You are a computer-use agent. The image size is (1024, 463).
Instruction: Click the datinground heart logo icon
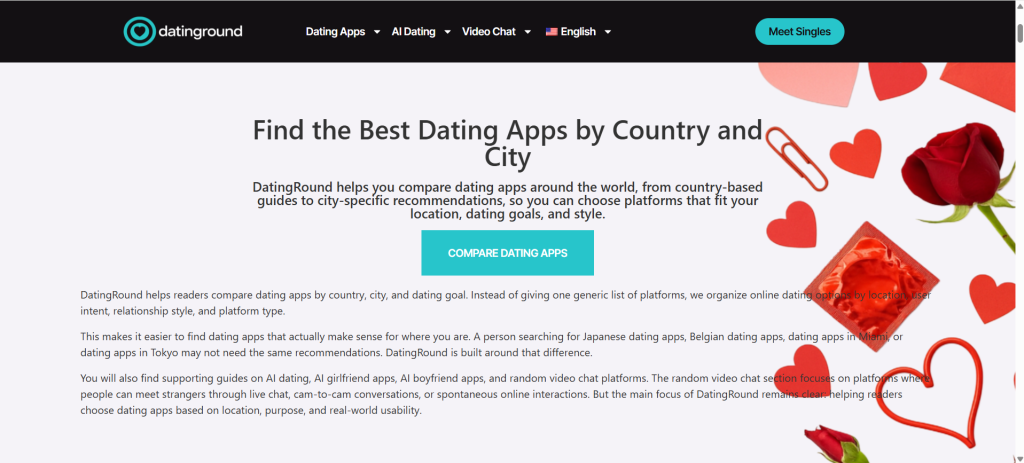click(x=139, y=31)
